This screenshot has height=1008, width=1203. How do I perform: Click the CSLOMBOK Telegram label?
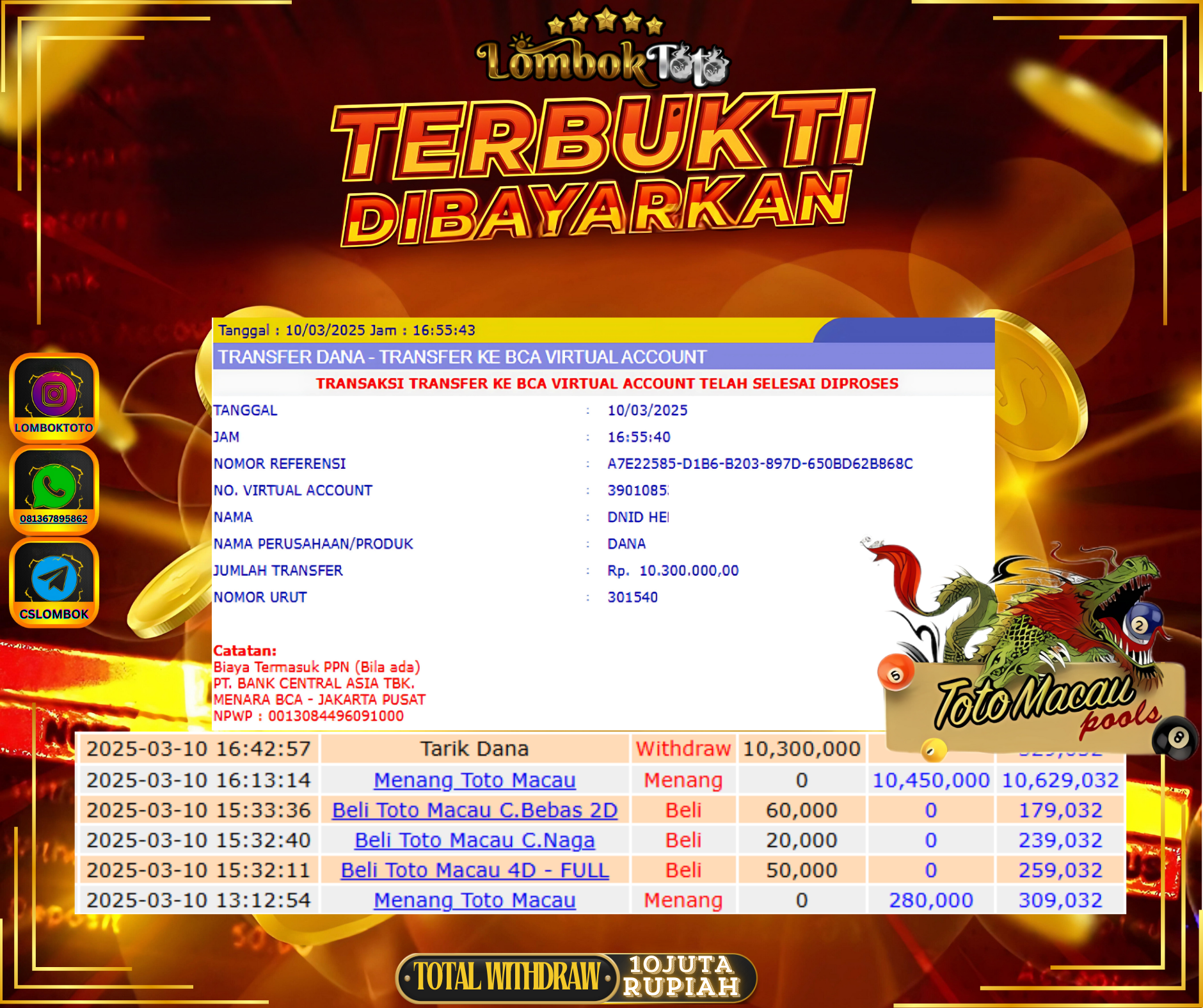(x=54, y=614)
